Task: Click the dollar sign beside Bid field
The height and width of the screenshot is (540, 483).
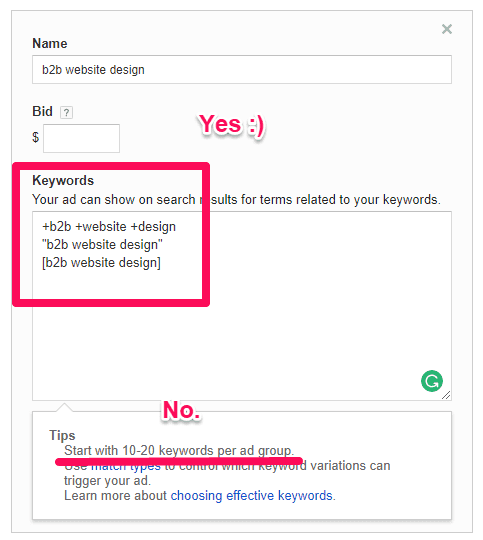Action: pos(35,137)
